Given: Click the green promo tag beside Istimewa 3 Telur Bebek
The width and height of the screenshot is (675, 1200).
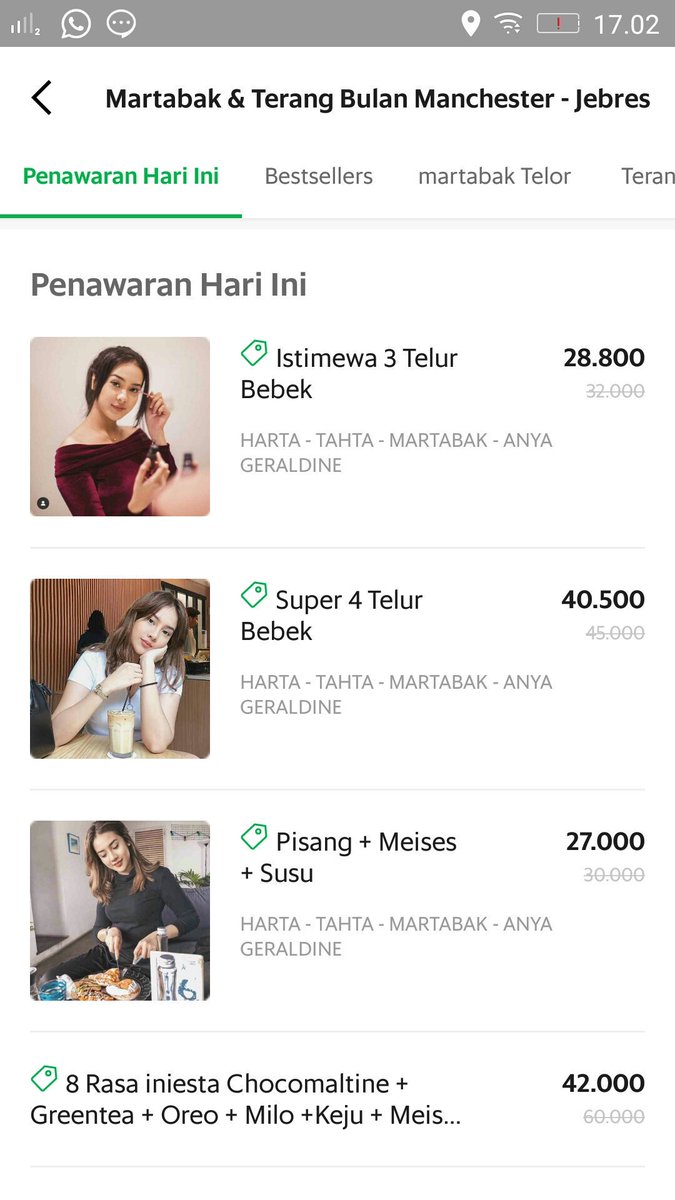Looking at the screenshot, I should (253, 355).
